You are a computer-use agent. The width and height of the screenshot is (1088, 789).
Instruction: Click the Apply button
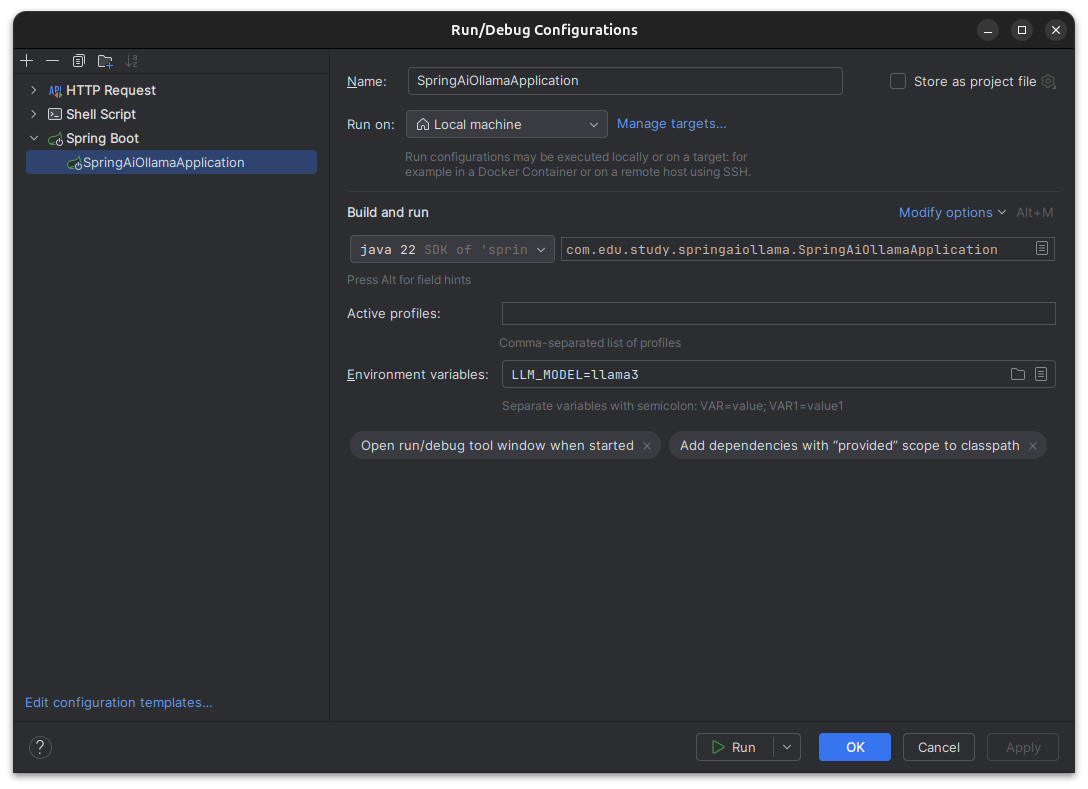click(x=1023, y=747)
